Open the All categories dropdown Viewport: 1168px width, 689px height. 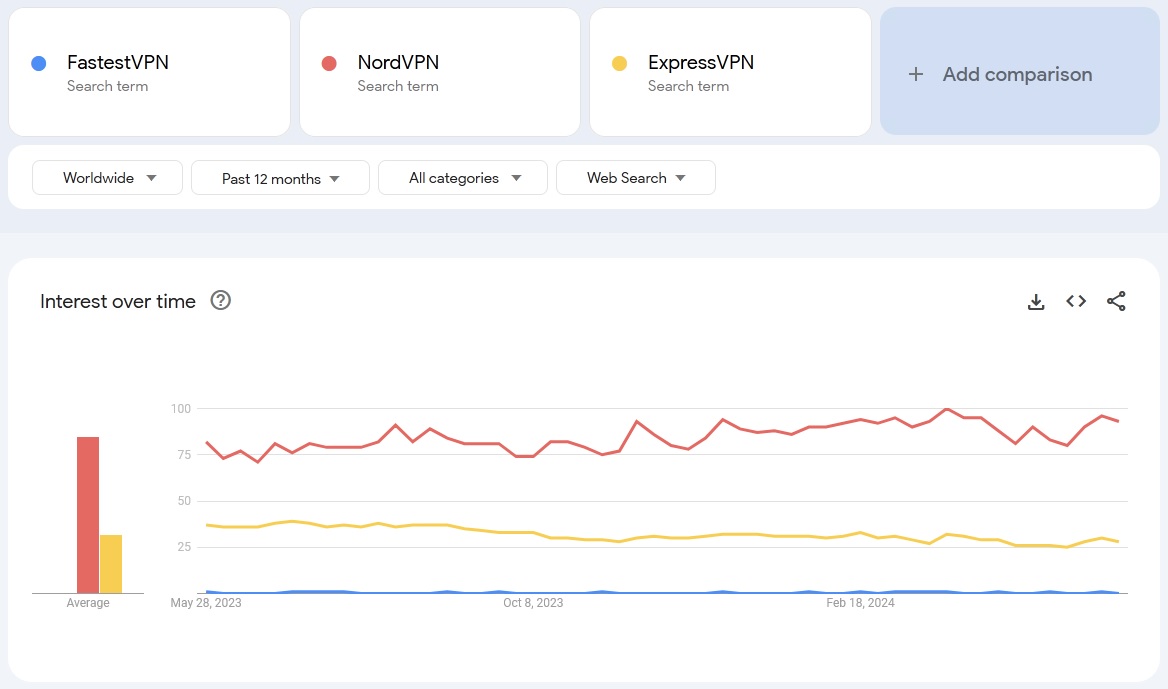(463, 177)
